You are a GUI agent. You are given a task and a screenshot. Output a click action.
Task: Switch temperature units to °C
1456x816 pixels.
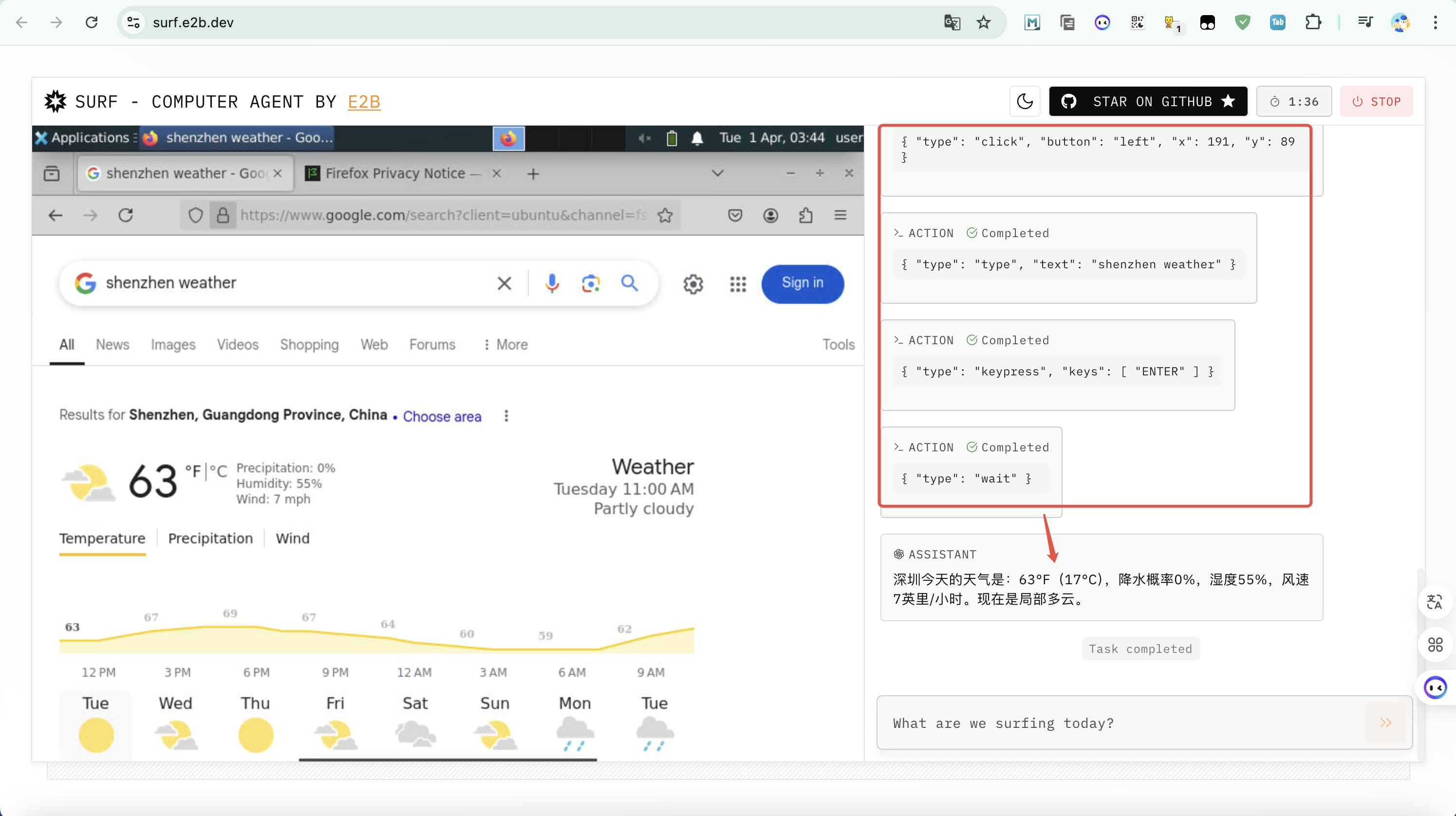[x=218, y=471]
